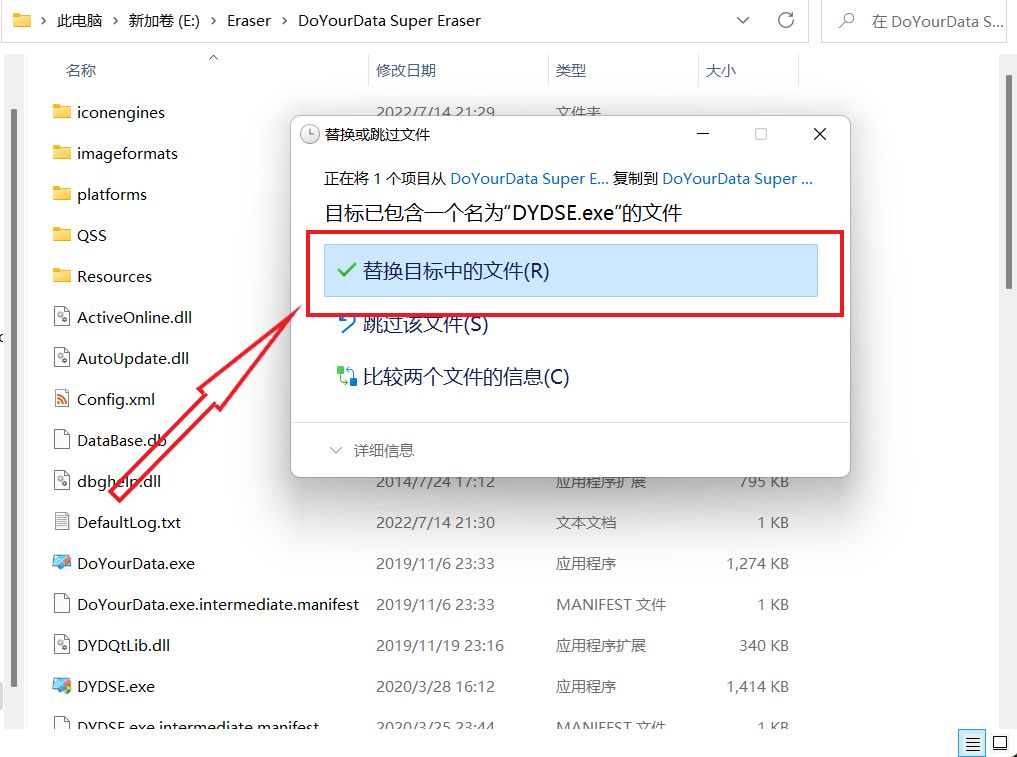Click the 2022/7/14 21:30 date cell
Viewport: 1017px width, 757px height.
(435, 522)
